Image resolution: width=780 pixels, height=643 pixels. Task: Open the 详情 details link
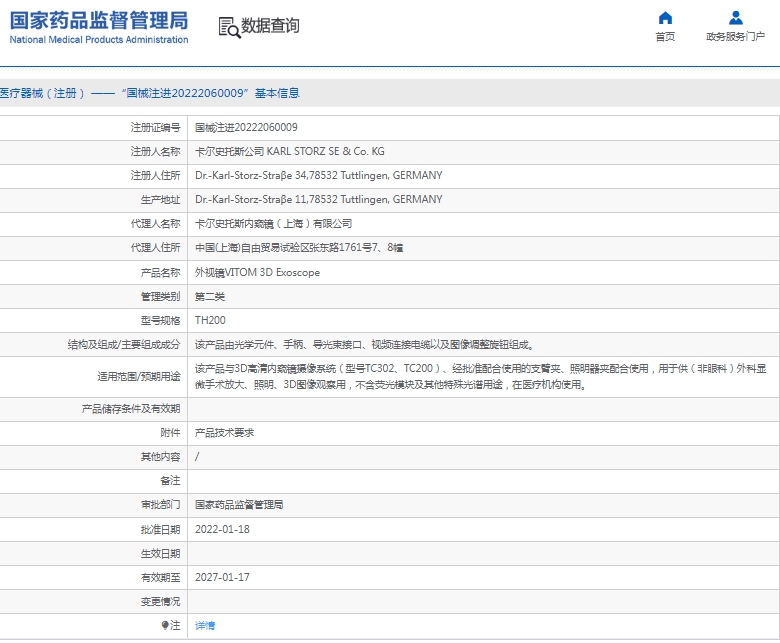pos(205,626)
